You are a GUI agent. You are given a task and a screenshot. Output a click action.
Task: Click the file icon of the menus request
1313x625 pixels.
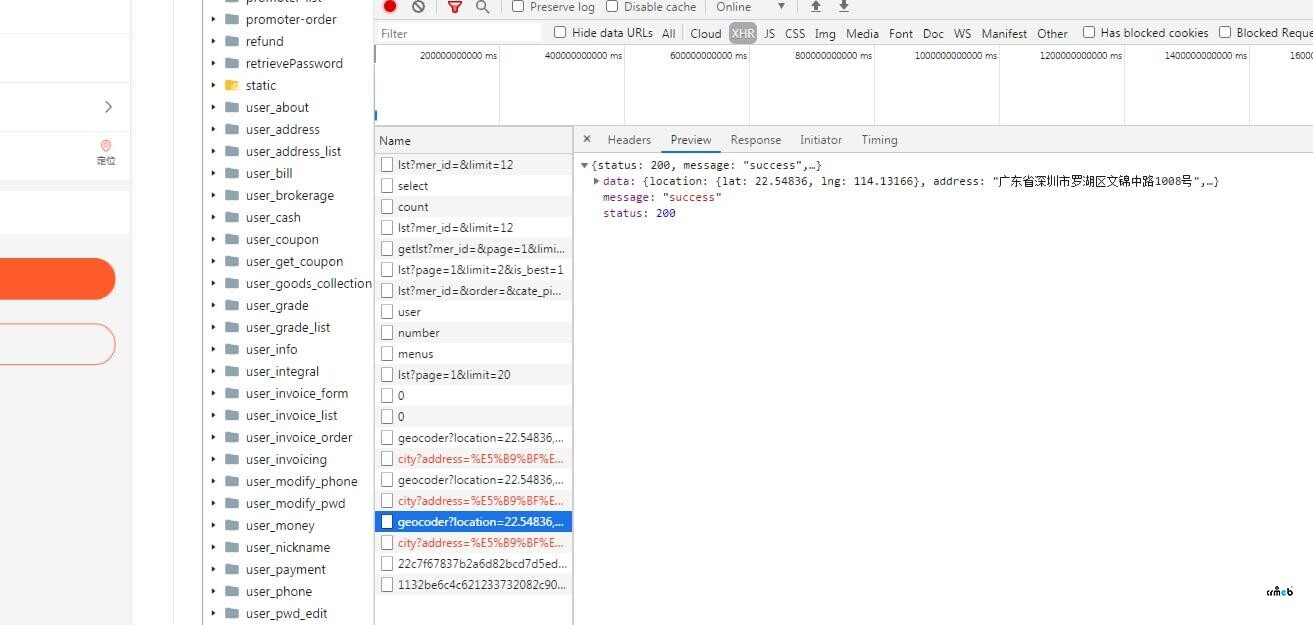[x=387, y=353]
